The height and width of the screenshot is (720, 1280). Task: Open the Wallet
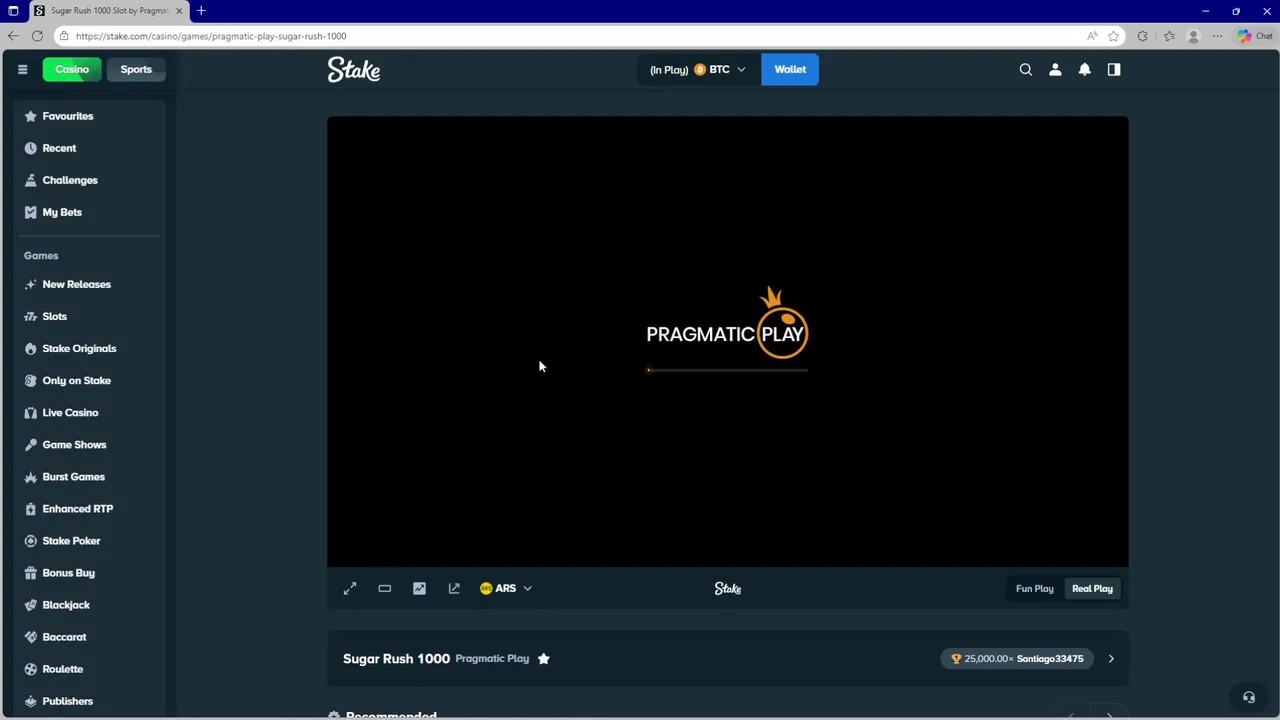(x=790, y=69)
